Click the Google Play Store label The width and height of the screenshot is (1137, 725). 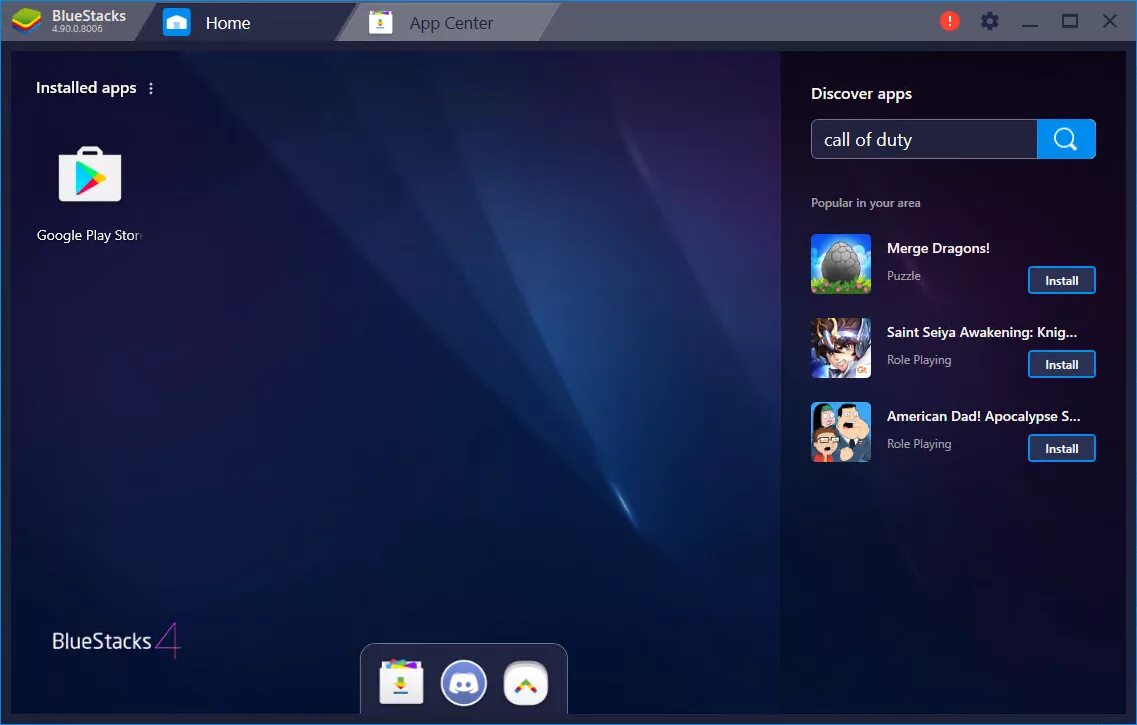pyautogui.click(x=89, y=236)
